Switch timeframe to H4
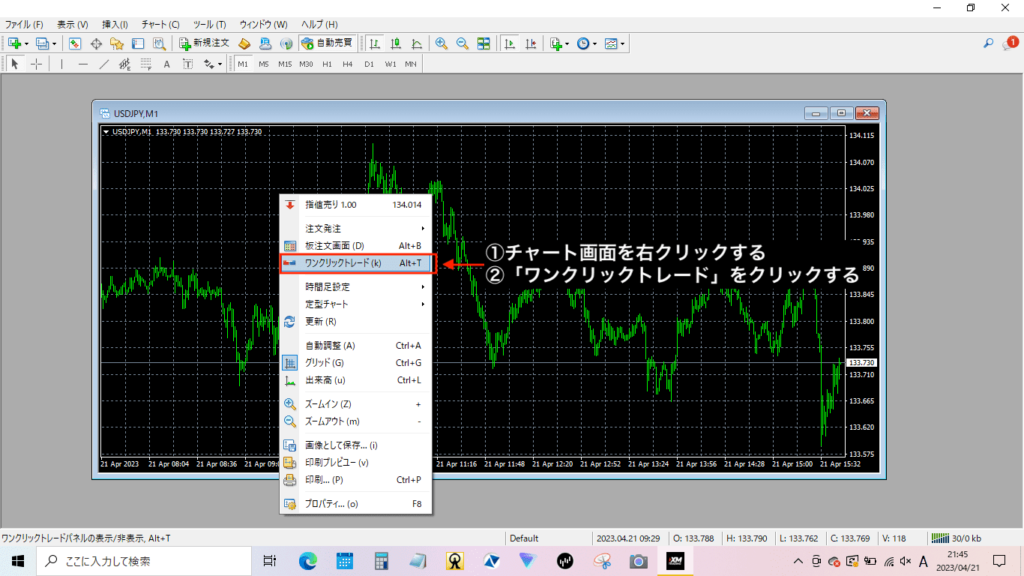 click(x=347, y=64)
